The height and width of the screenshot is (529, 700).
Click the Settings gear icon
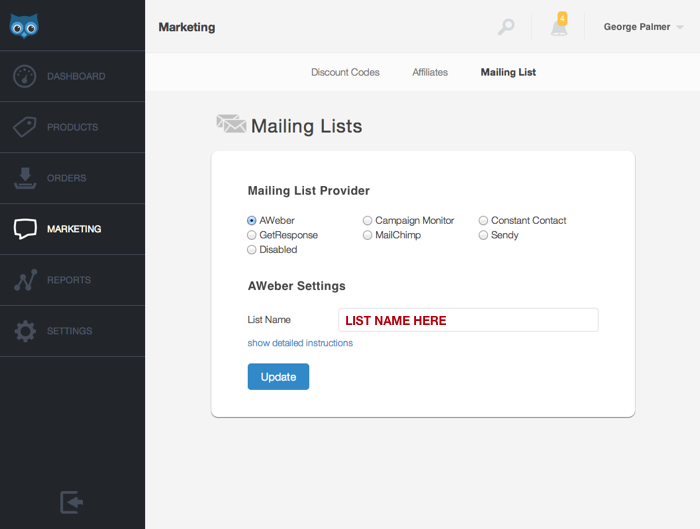[x=25, y=331]
